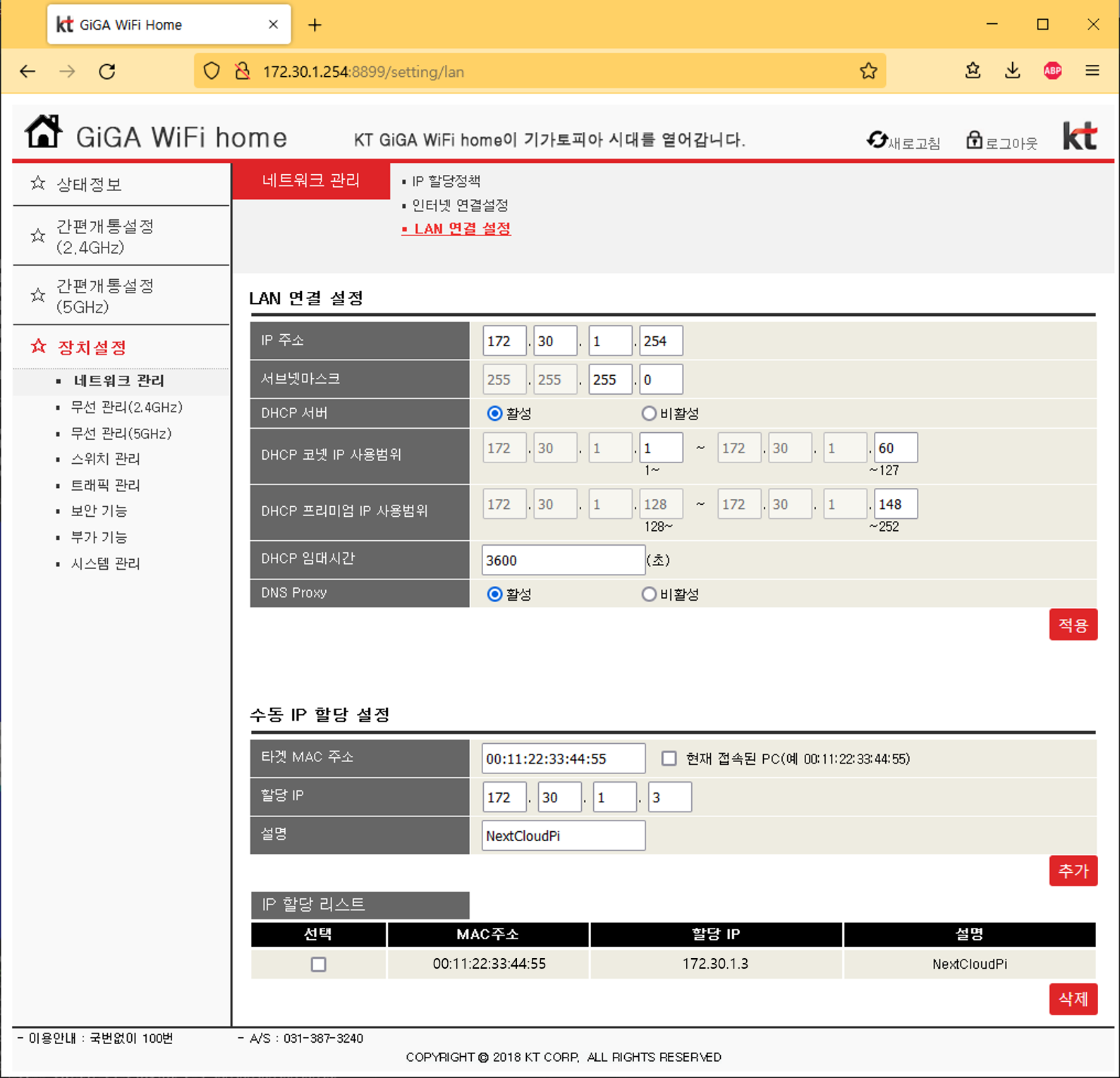Click the star icon next to 상태정보

pos(38,183)
